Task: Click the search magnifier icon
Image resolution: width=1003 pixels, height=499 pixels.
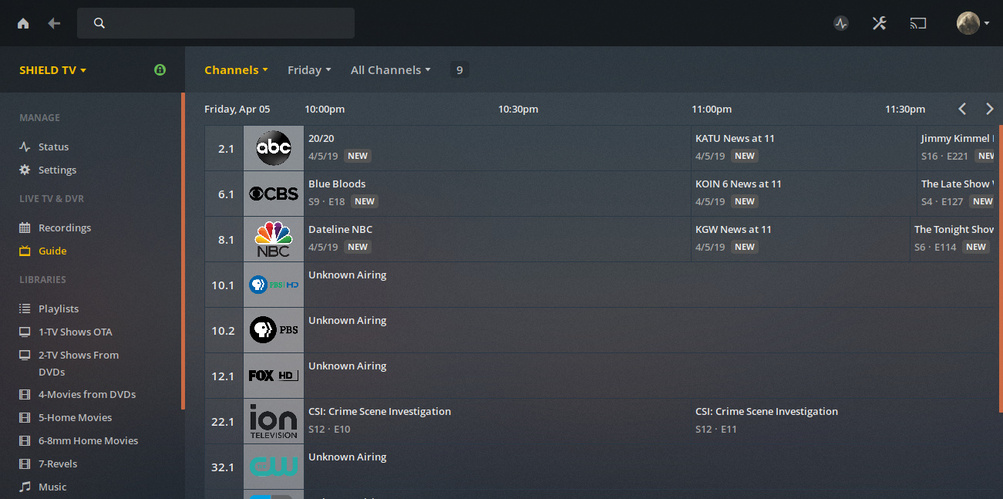Action: click(x=99, y=24)
